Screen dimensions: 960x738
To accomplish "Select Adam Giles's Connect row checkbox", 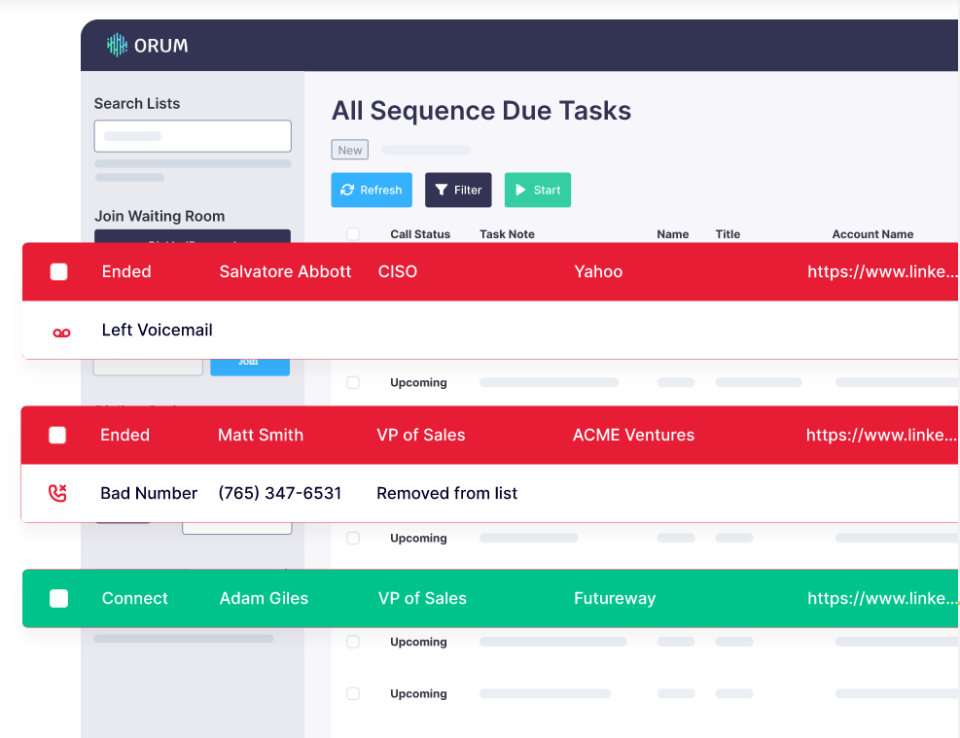I will point(58,598).
